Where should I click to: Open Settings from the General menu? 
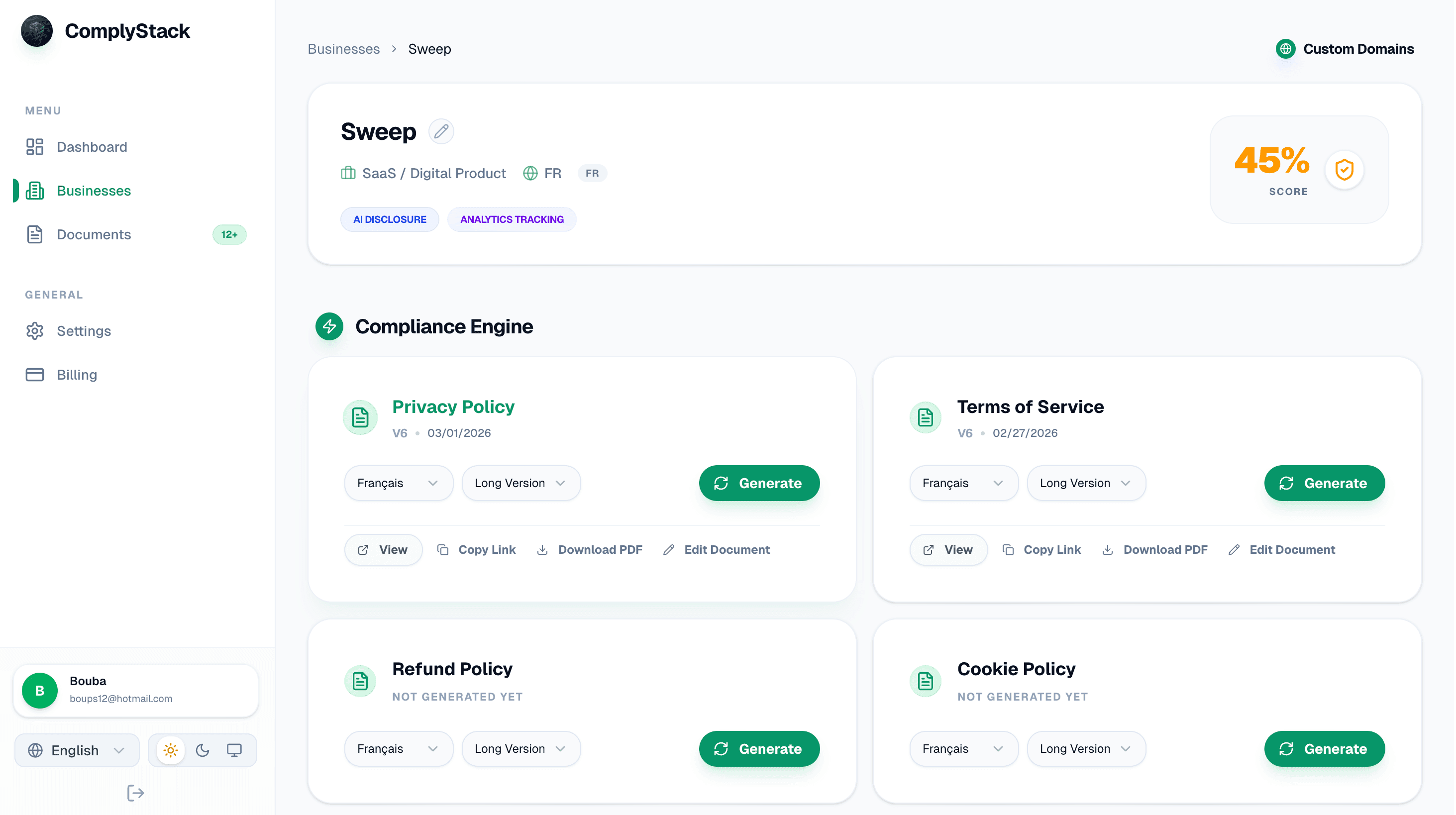click(84, 331)
